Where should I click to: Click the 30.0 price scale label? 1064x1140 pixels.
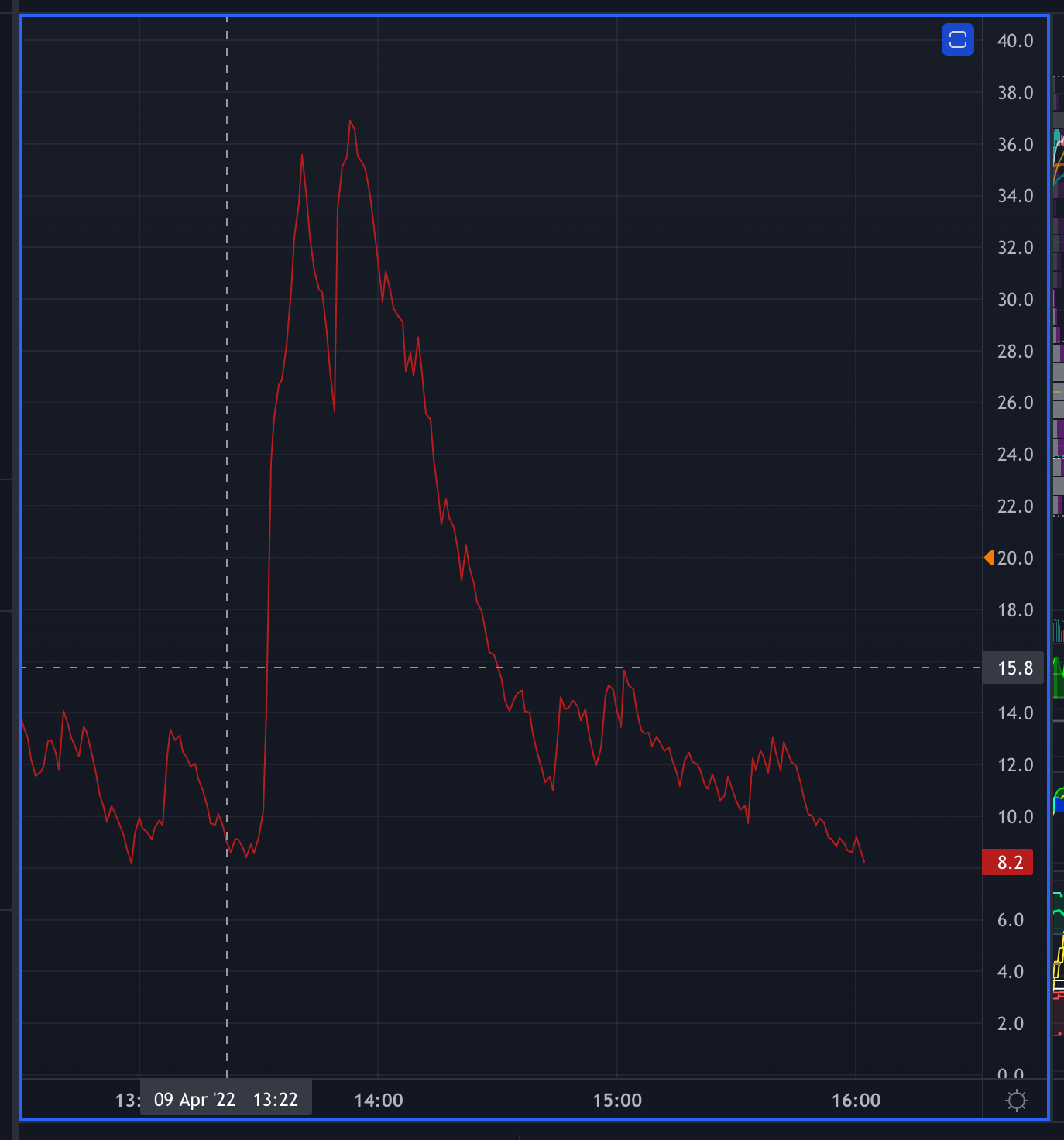1015,300
